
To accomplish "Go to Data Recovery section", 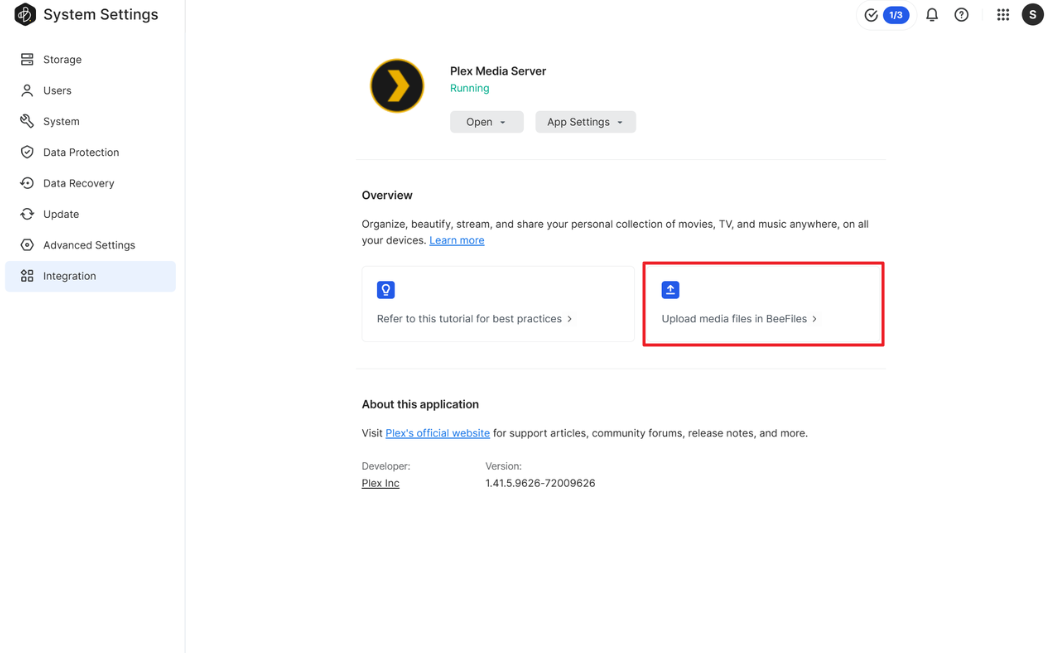I will (x=90, y=183).
